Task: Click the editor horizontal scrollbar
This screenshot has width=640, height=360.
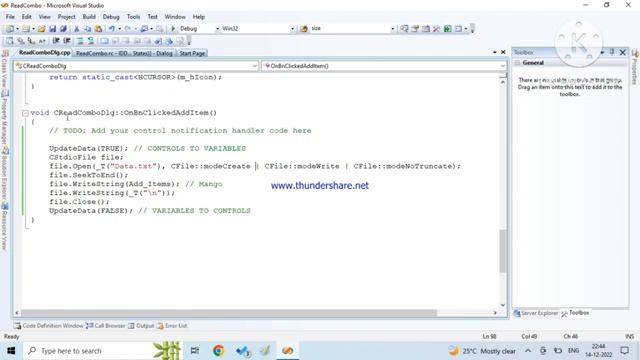Action: [x=229, y=313]
